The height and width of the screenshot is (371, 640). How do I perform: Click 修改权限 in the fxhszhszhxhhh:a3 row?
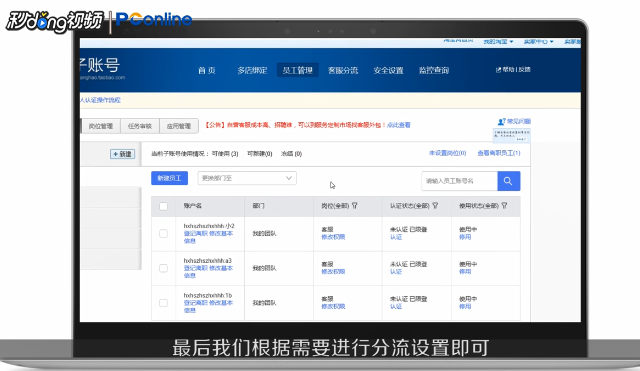pyautogui.click(x=333, y=272)
